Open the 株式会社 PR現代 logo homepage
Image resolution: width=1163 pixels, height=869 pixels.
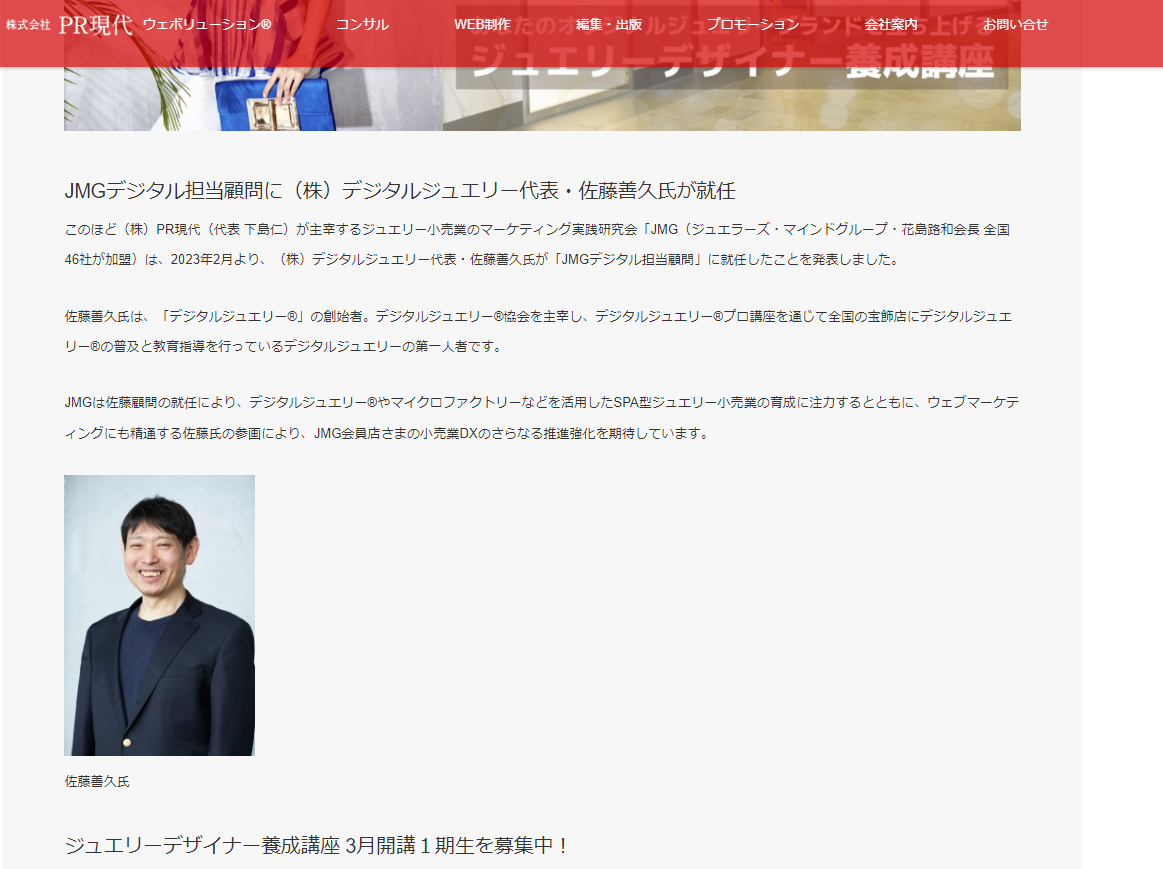pyautogui.click(x=69, y=24)
